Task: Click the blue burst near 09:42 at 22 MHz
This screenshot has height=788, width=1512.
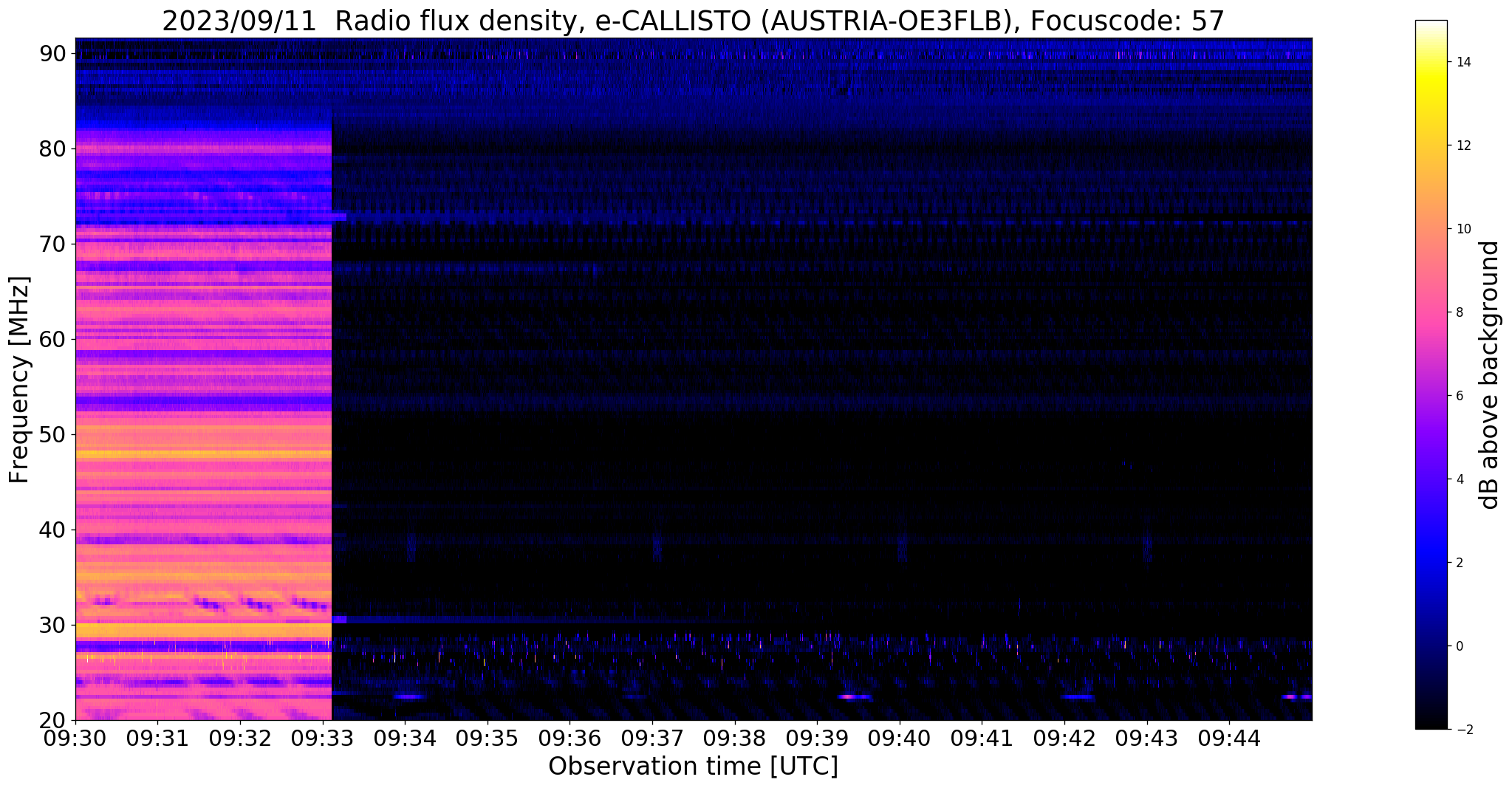Action: coord(1078,697)
